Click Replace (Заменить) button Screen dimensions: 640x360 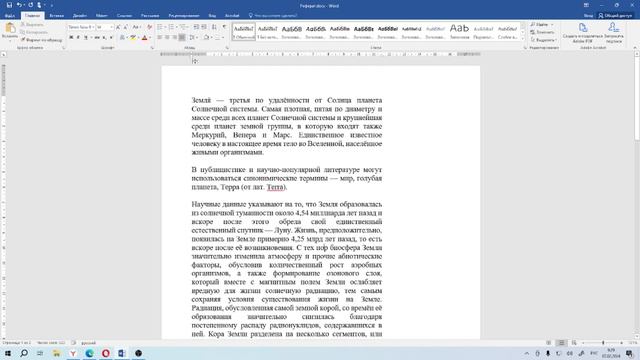[542, 32]
